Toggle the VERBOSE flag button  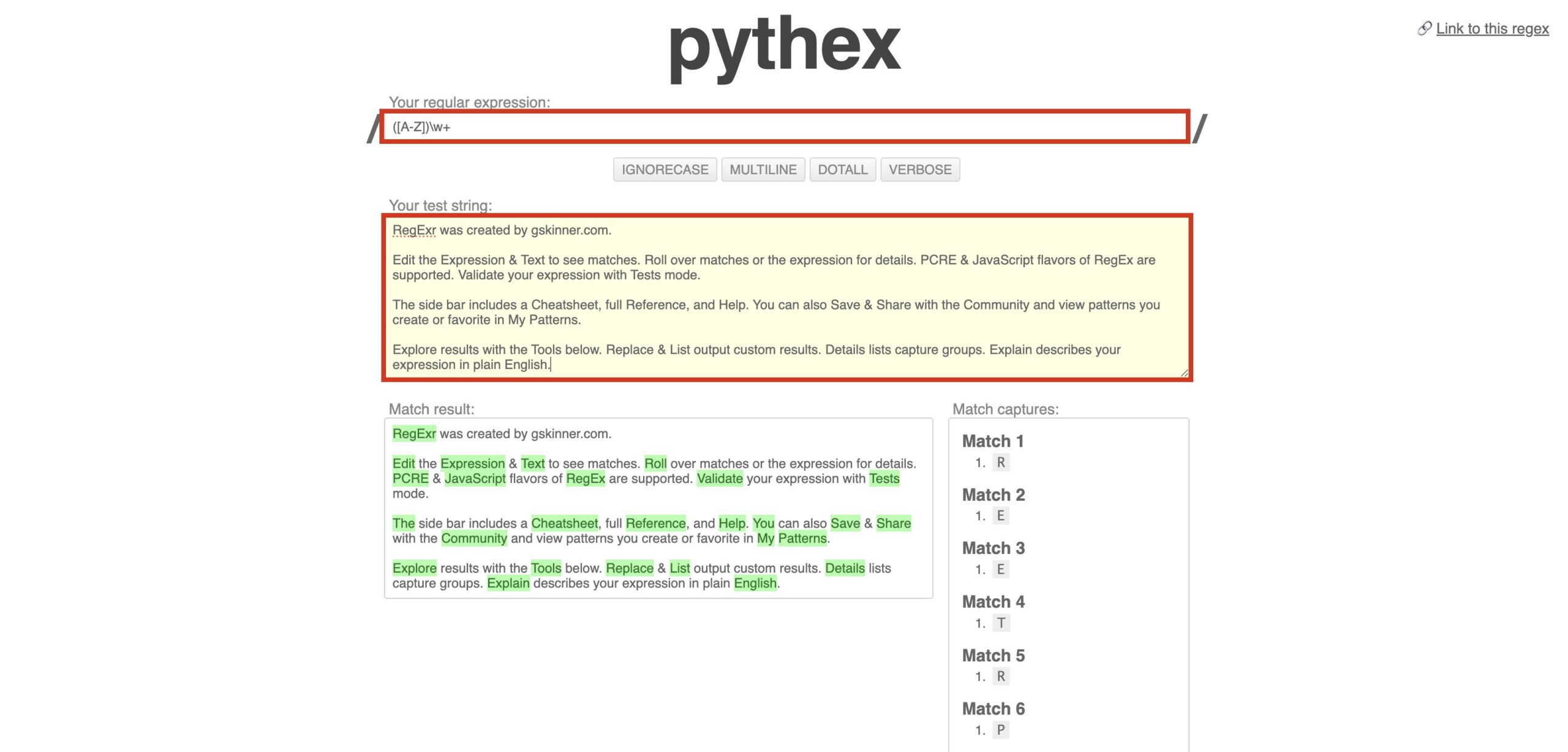[920, 170]
